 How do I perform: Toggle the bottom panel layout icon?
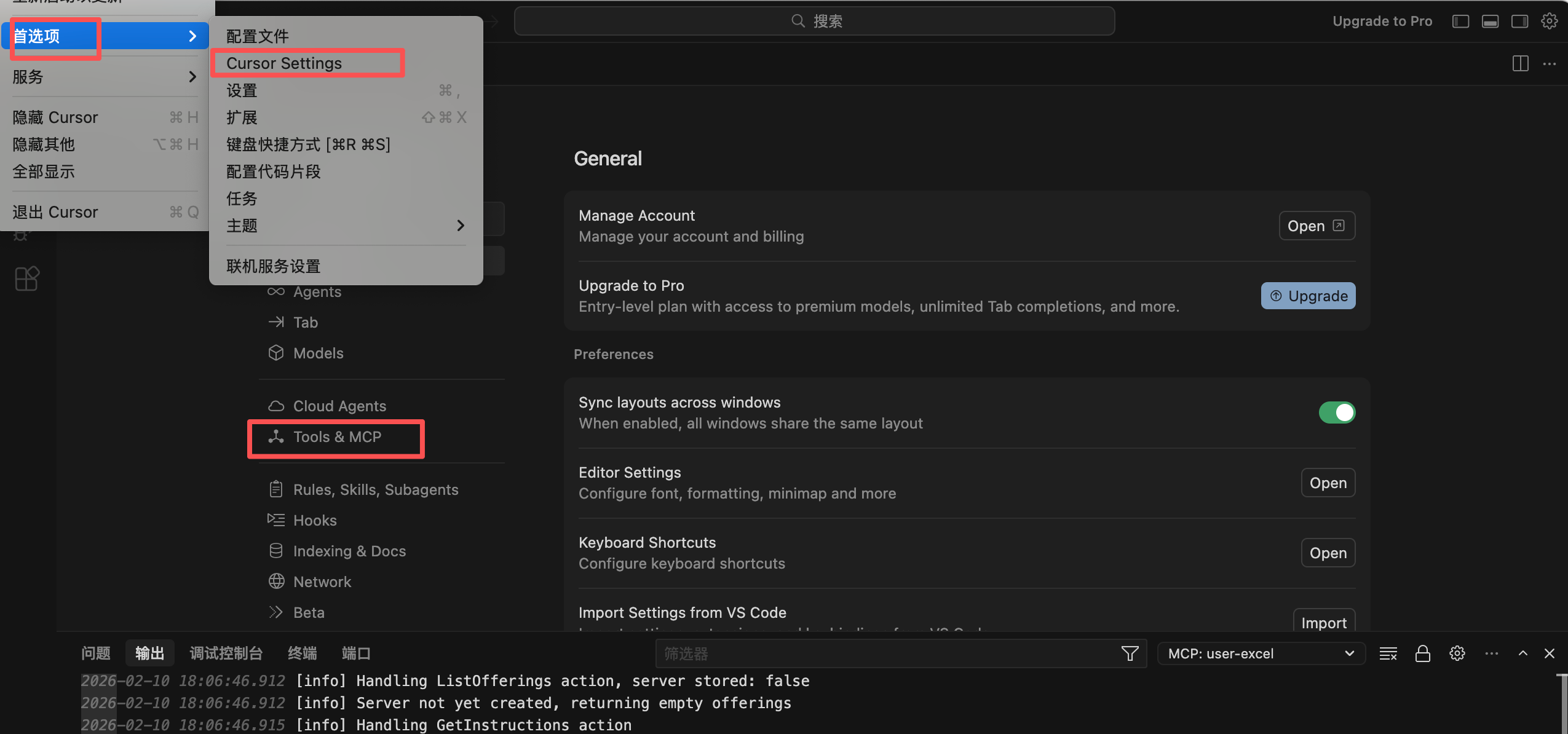tap(1490, 22)
